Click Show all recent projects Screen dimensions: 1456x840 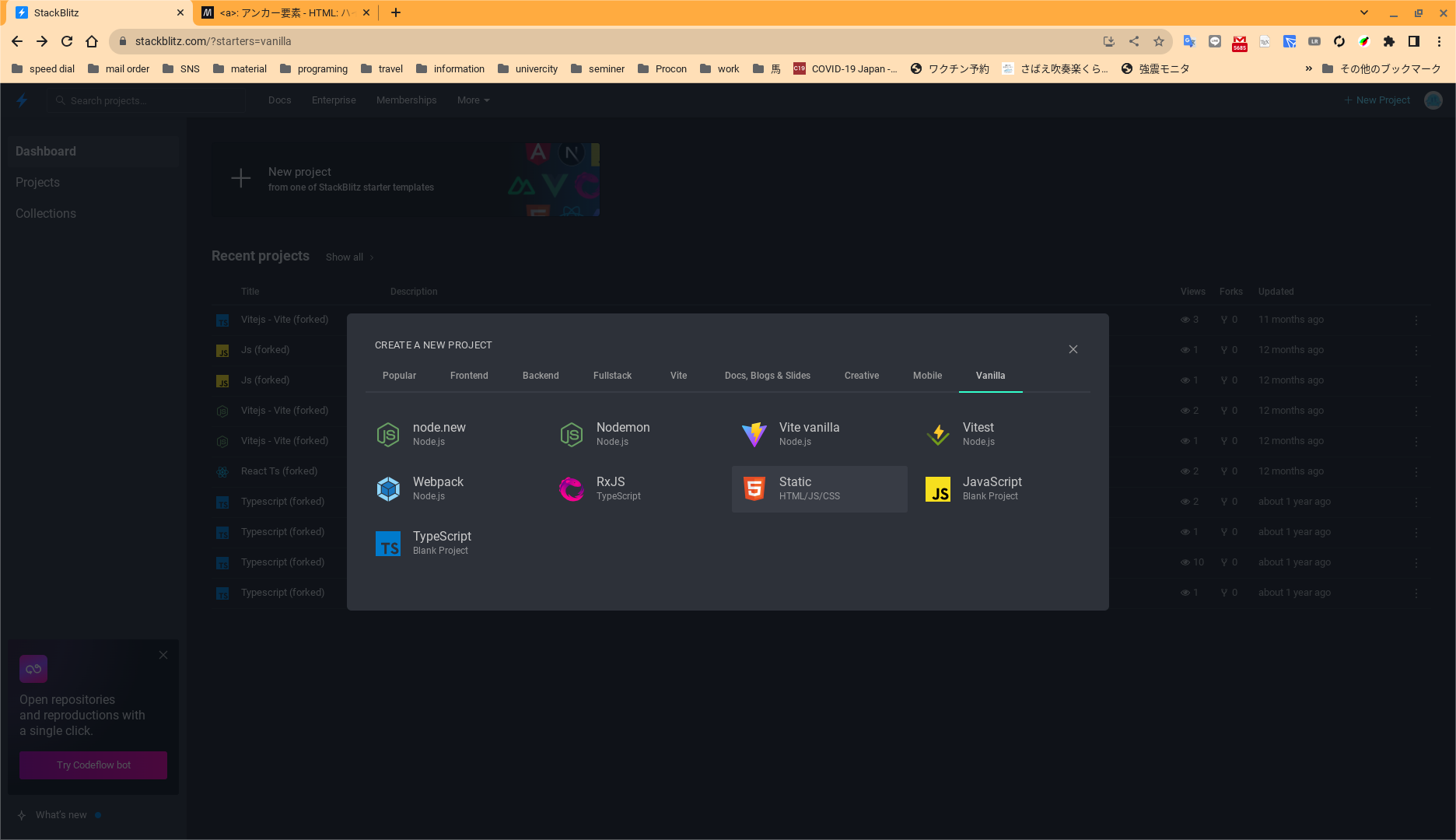coord(349,257)
